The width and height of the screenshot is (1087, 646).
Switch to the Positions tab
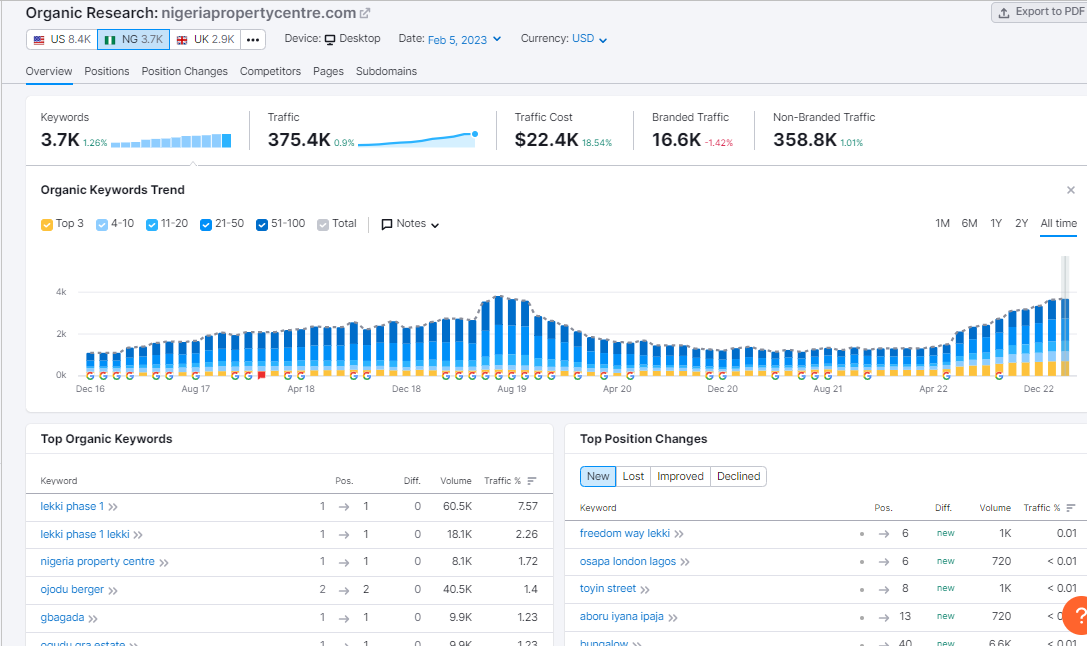107,71
